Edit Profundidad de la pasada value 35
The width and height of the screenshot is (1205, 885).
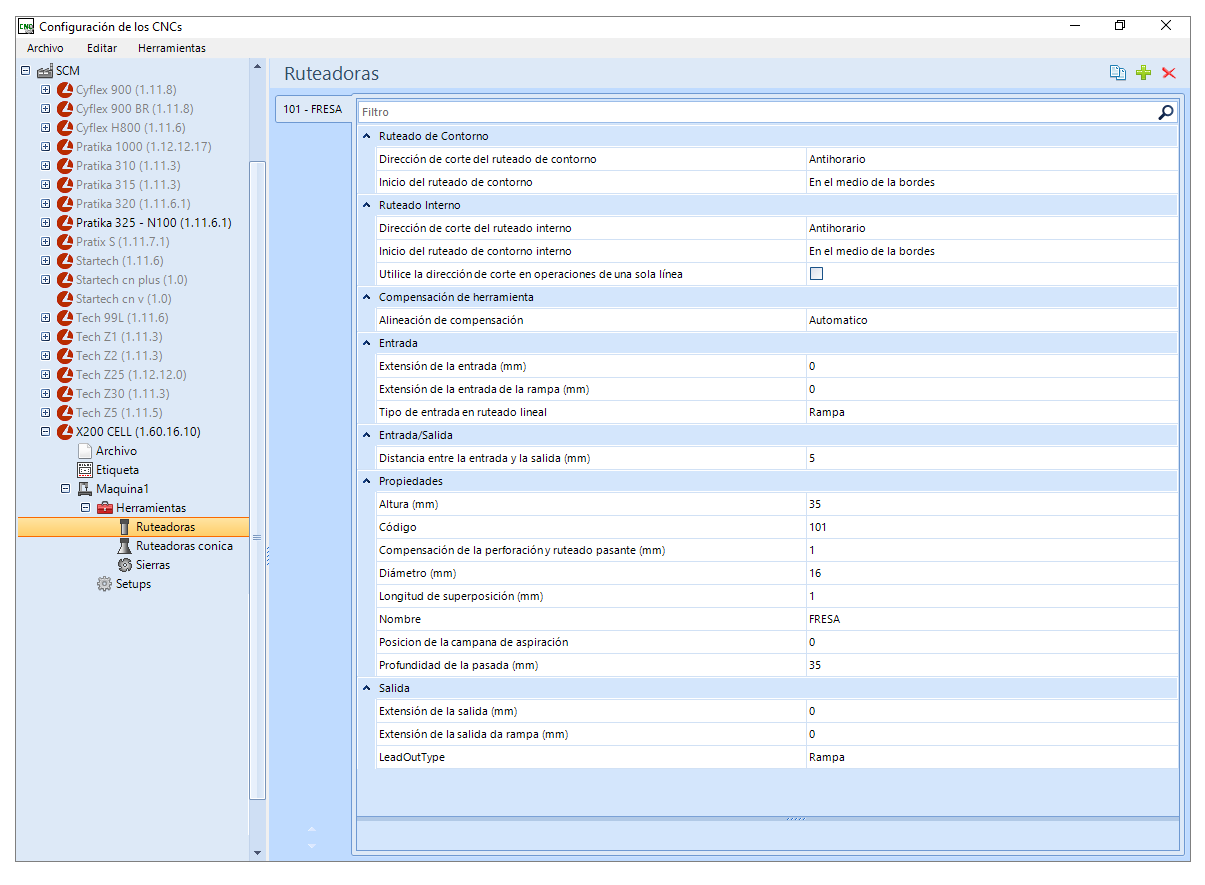click(992, 665)
